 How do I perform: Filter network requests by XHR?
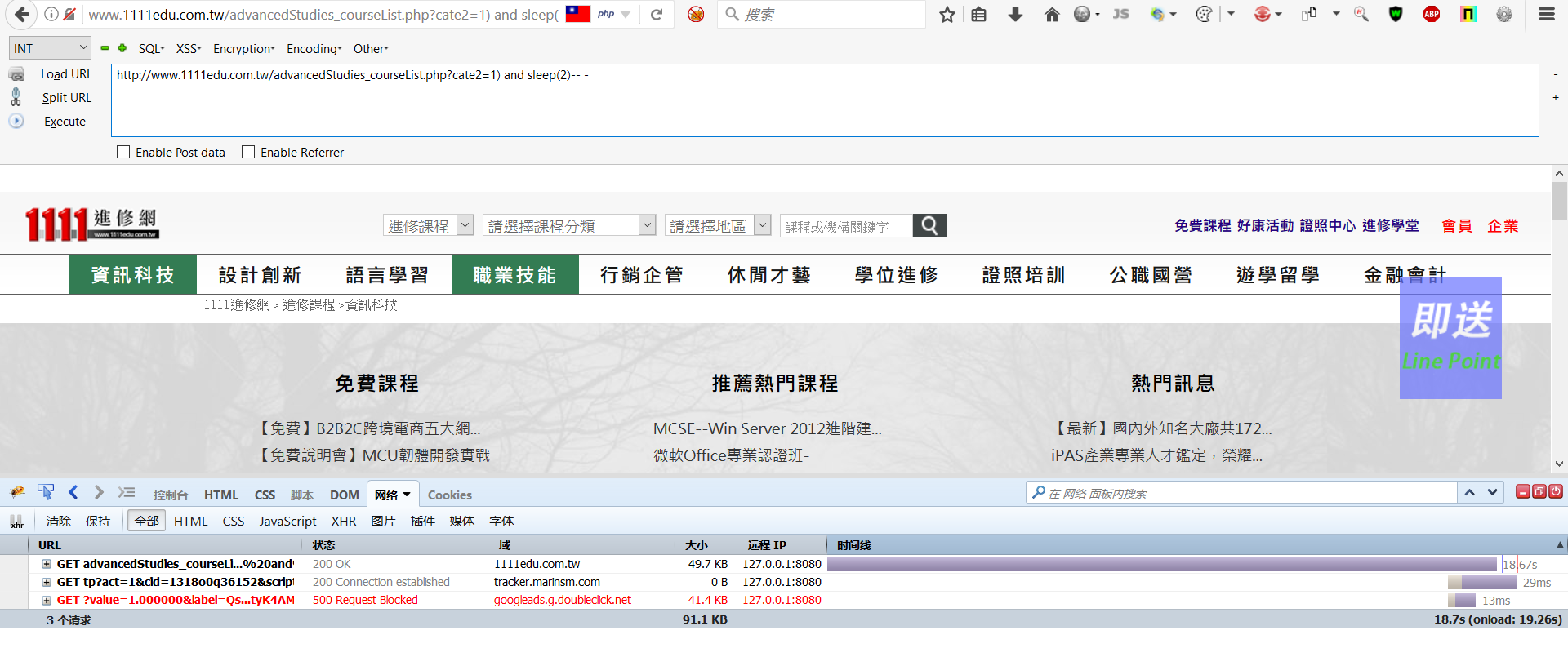point(344,521)
